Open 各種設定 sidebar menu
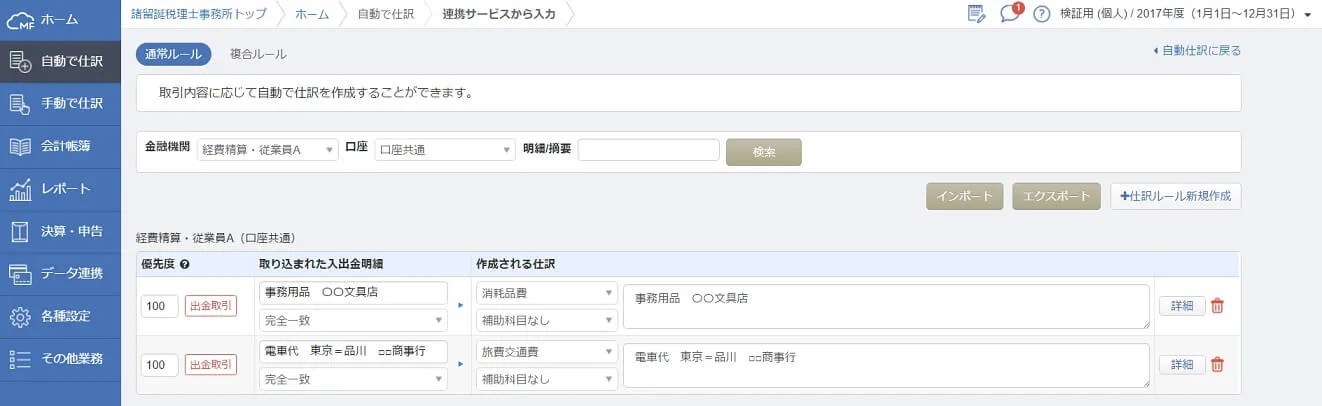 pos(60,316)
